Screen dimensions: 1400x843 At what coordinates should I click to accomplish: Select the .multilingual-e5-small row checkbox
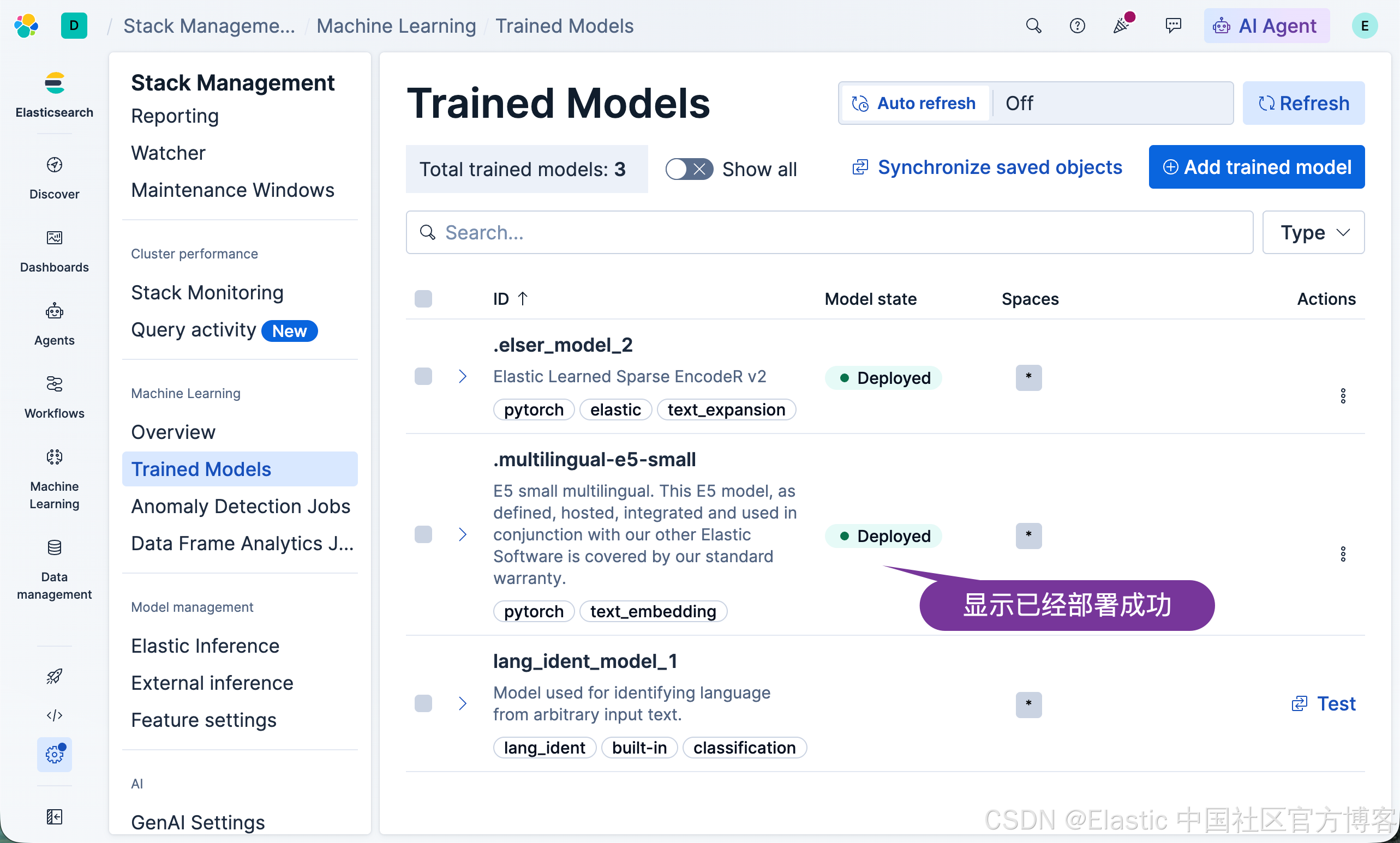[423, 534]
